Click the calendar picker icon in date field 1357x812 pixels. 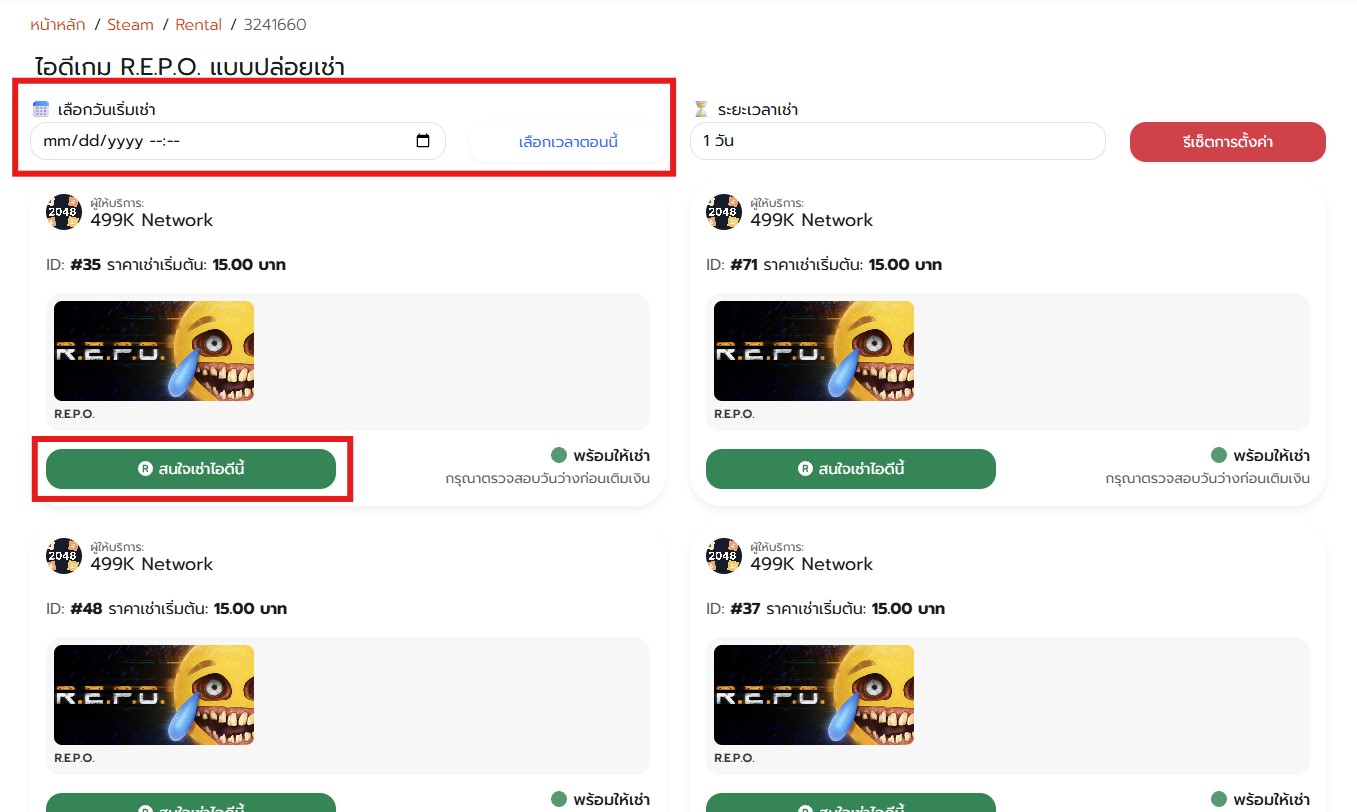click(423, 141)
